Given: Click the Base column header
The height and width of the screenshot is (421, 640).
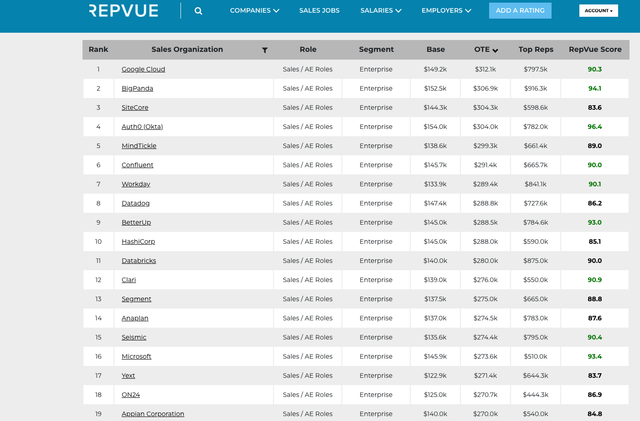Looking at the screenshot, I should 436,49.
